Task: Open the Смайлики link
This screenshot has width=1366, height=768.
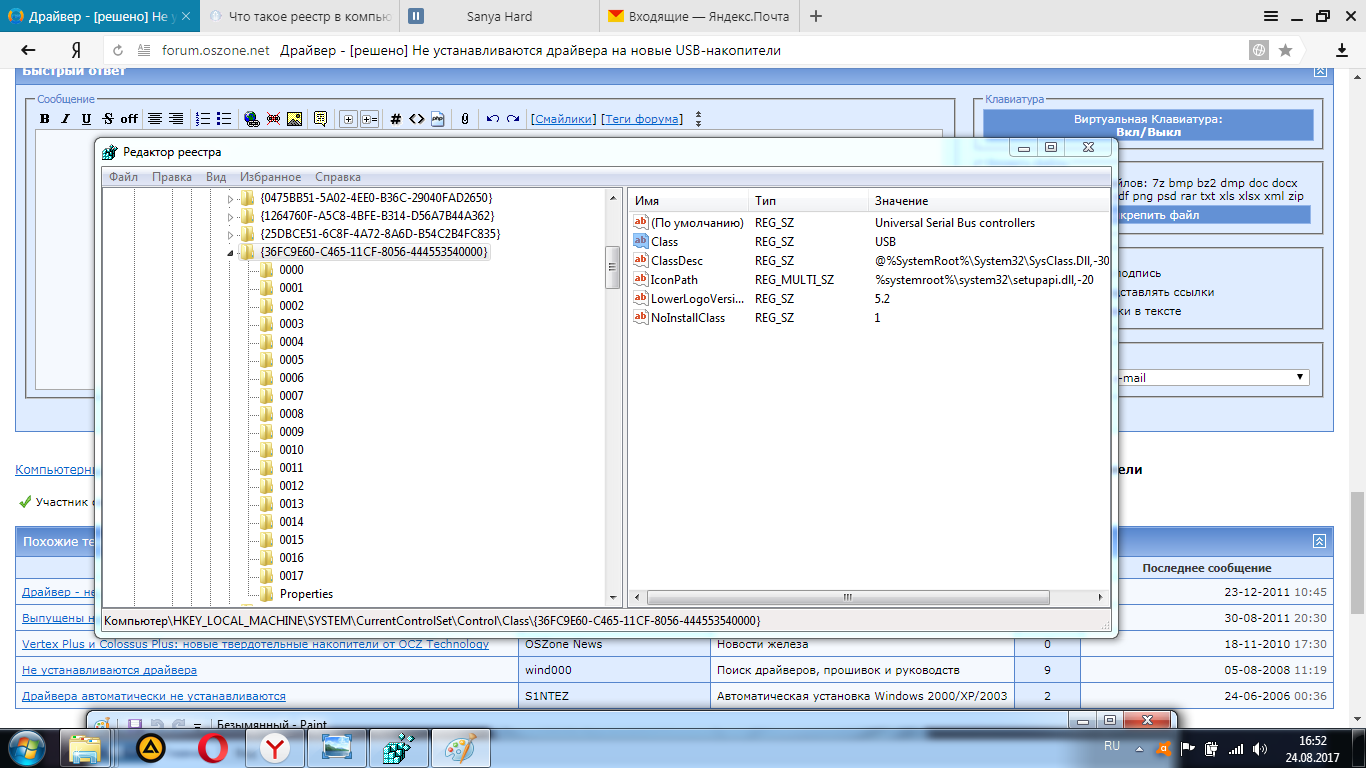Action: (x=563, y=119)
